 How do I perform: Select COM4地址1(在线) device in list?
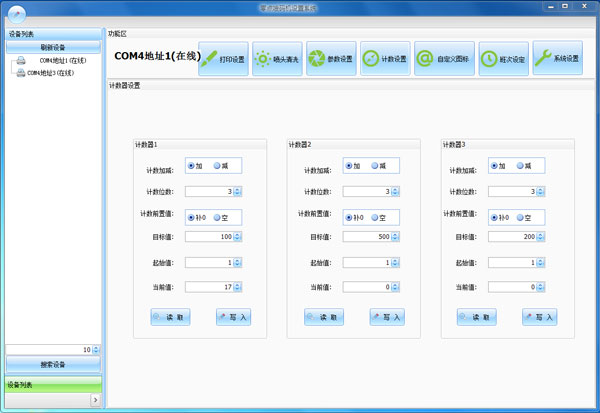click(x=63, y=61)
